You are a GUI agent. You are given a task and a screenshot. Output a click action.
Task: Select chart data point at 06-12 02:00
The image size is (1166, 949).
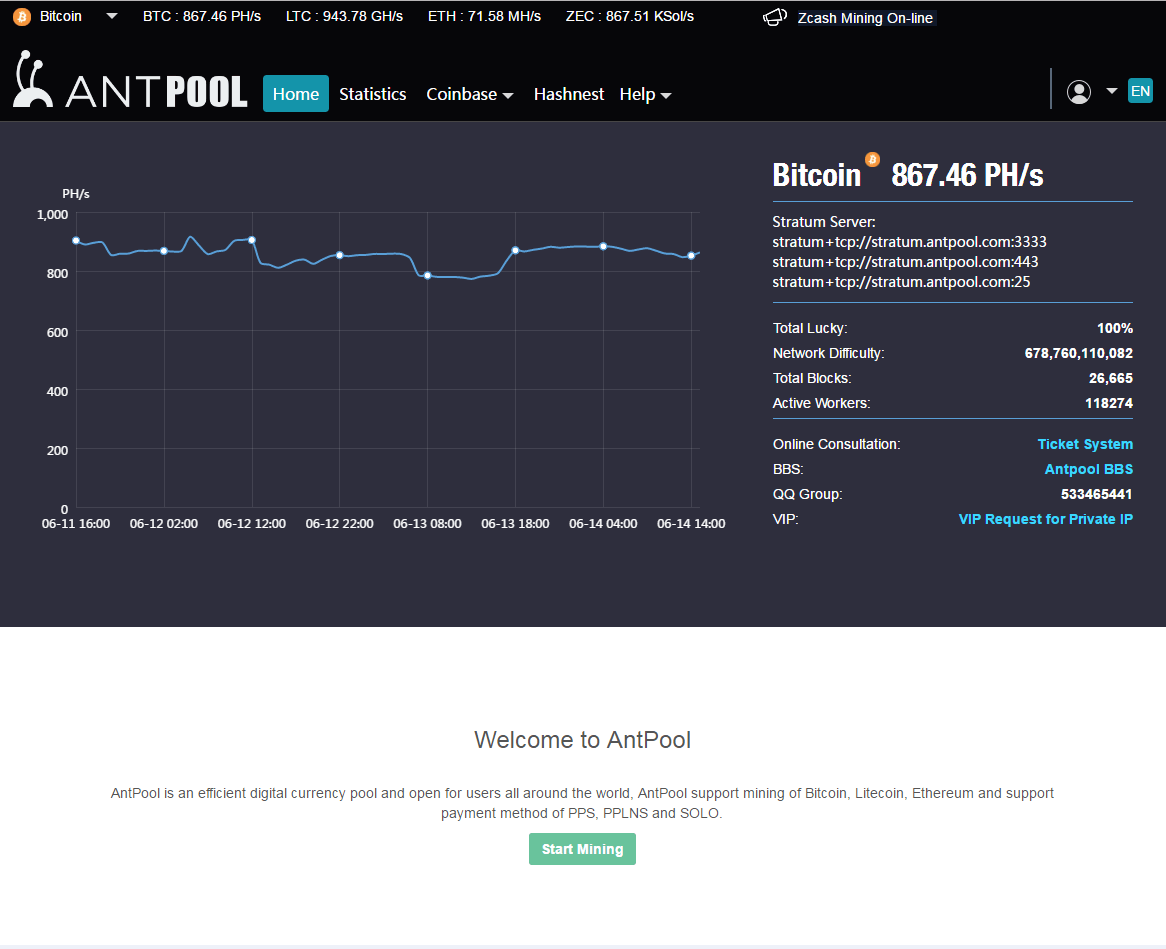[164, 251]
